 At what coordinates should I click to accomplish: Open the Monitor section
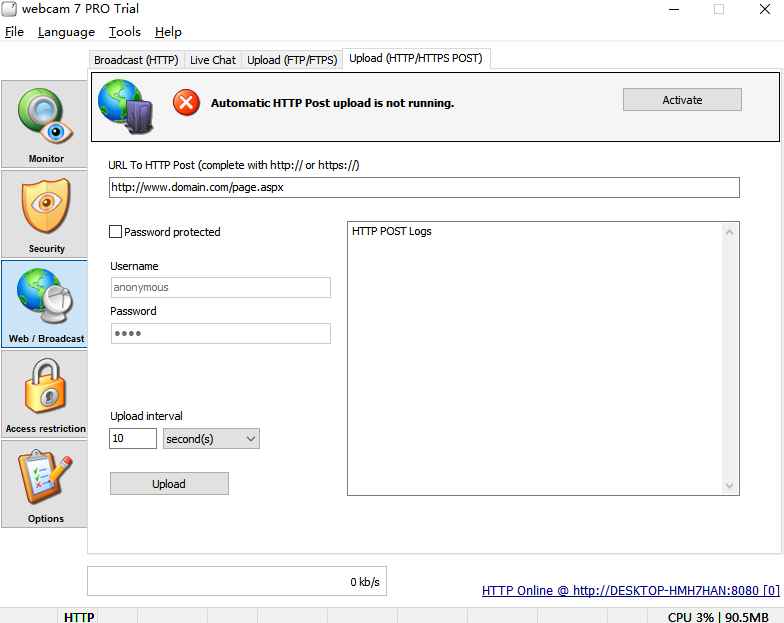(44, 124)
